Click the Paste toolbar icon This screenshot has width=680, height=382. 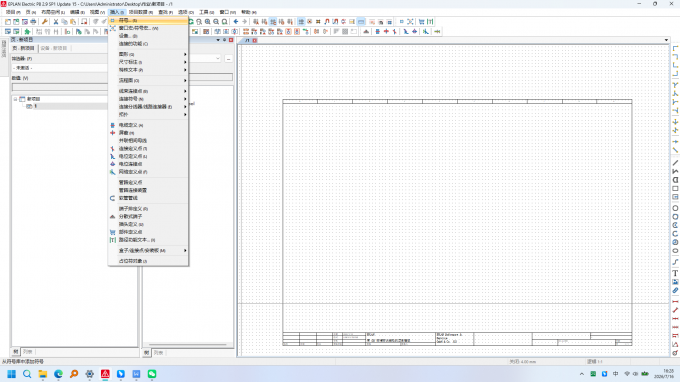click(x=73, y=22)
